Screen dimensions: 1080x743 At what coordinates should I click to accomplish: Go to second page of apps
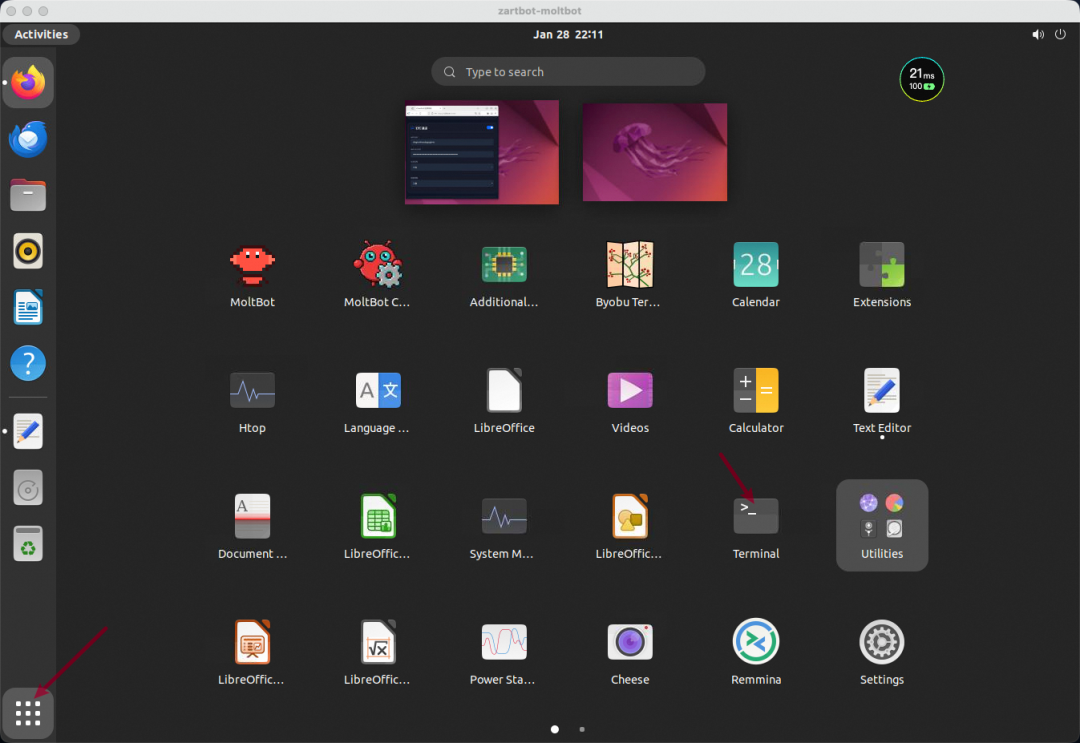pyautogui.click(x=582, y=730)
